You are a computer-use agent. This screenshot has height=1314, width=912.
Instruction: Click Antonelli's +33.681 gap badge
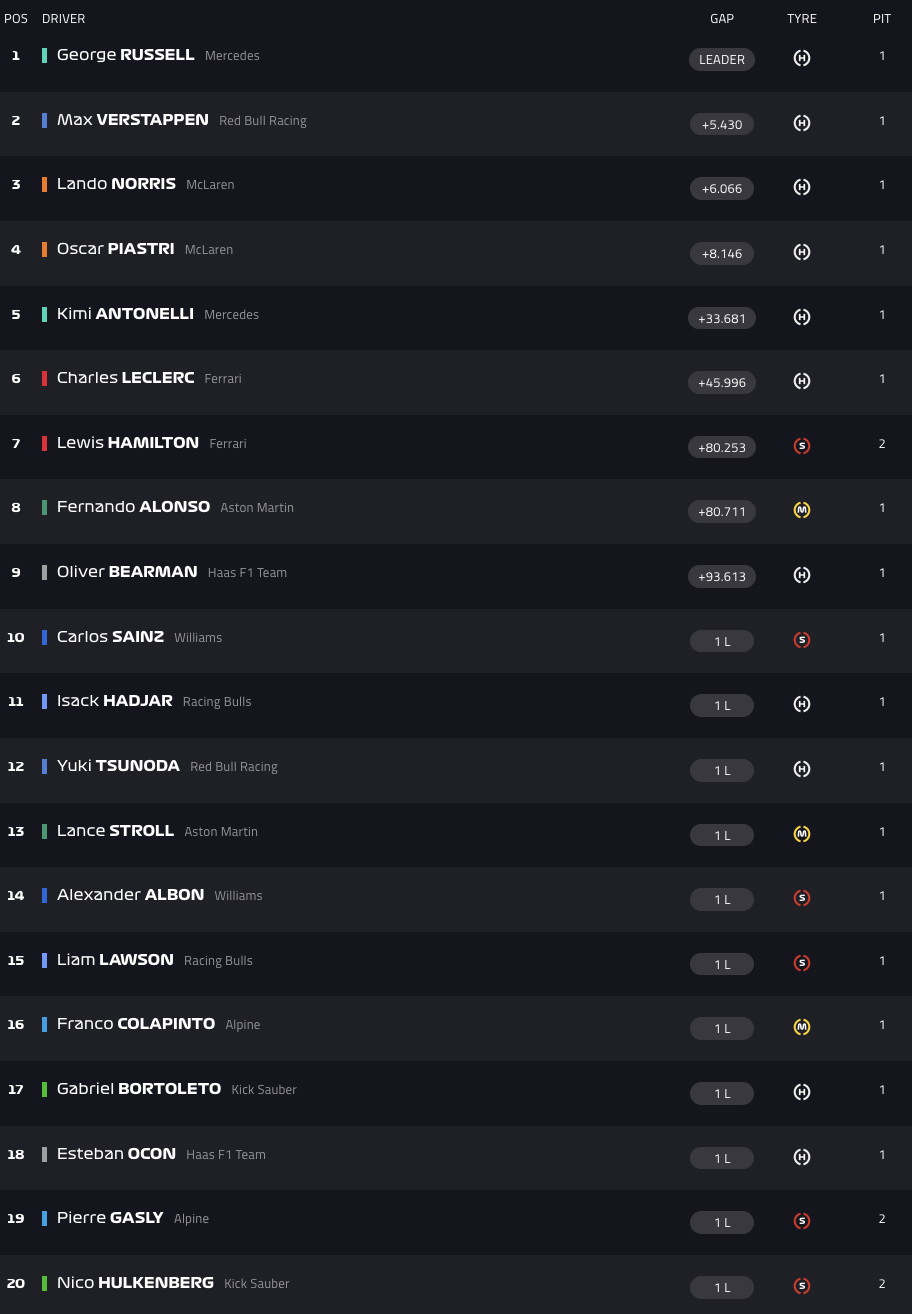pos(722,318)
